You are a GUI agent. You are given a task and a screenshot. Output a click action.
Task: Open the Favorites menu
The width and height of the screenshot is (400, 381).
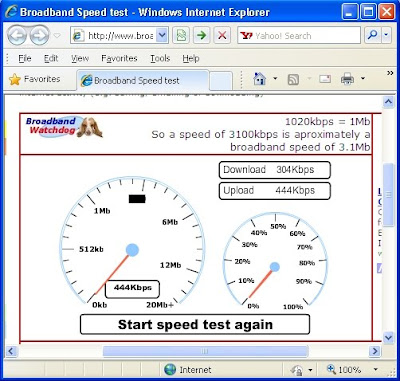click(x=119, y=58)
